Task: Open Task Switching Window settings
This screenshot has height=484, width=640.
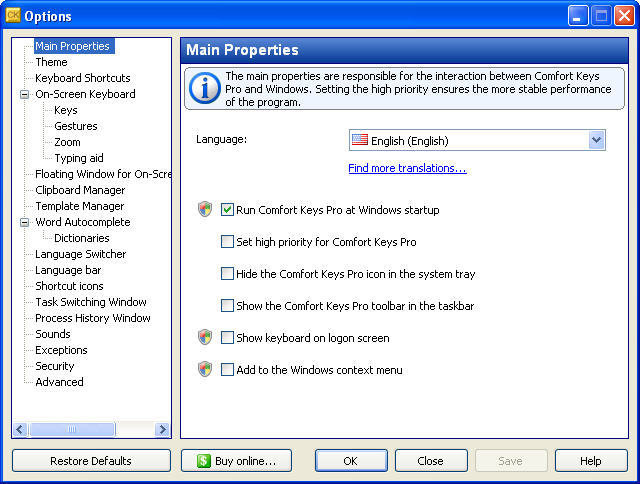Action: [91, 302]
